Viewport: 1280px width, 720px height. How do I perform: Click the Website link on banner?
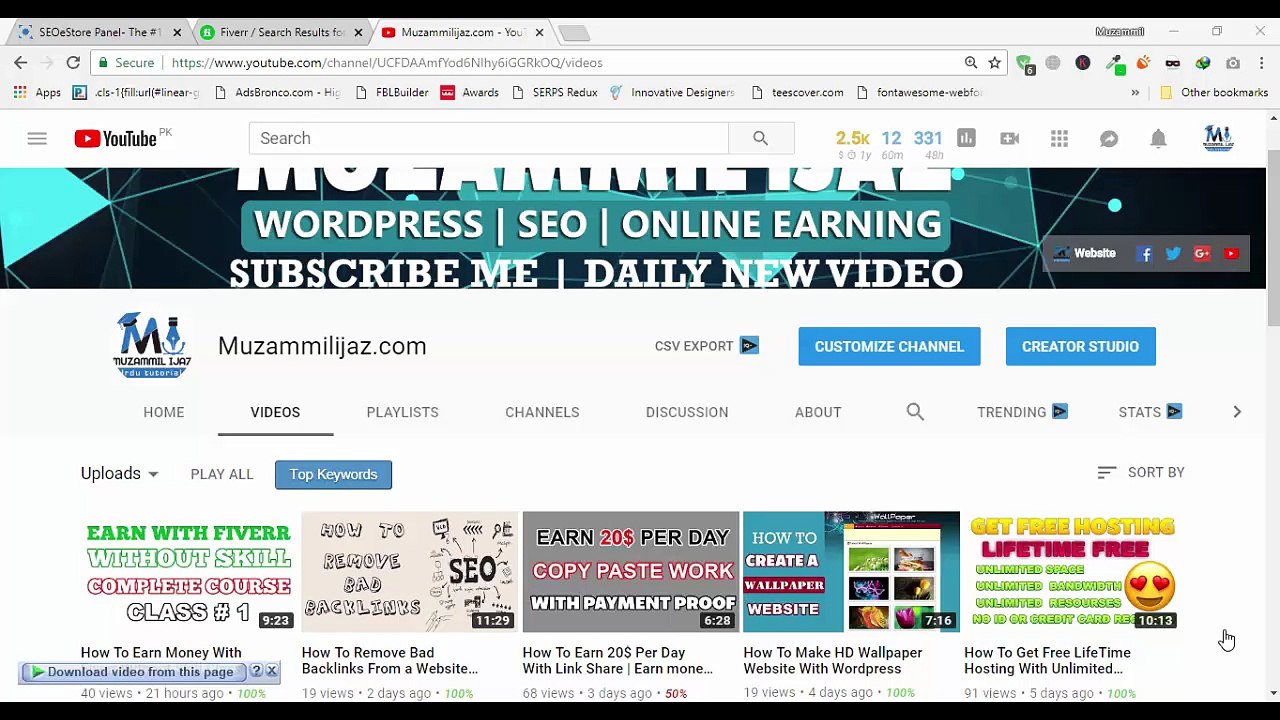pos(1085,254)
